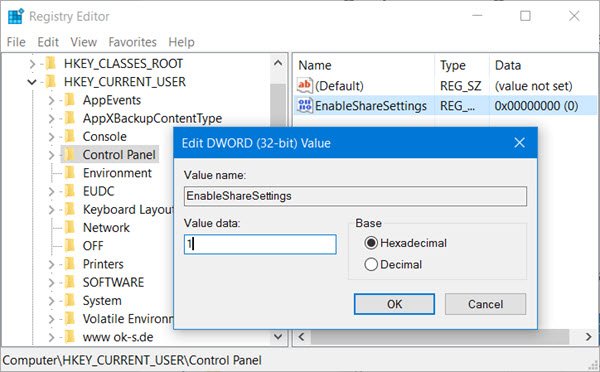Click the Value name field

point(355,196)
